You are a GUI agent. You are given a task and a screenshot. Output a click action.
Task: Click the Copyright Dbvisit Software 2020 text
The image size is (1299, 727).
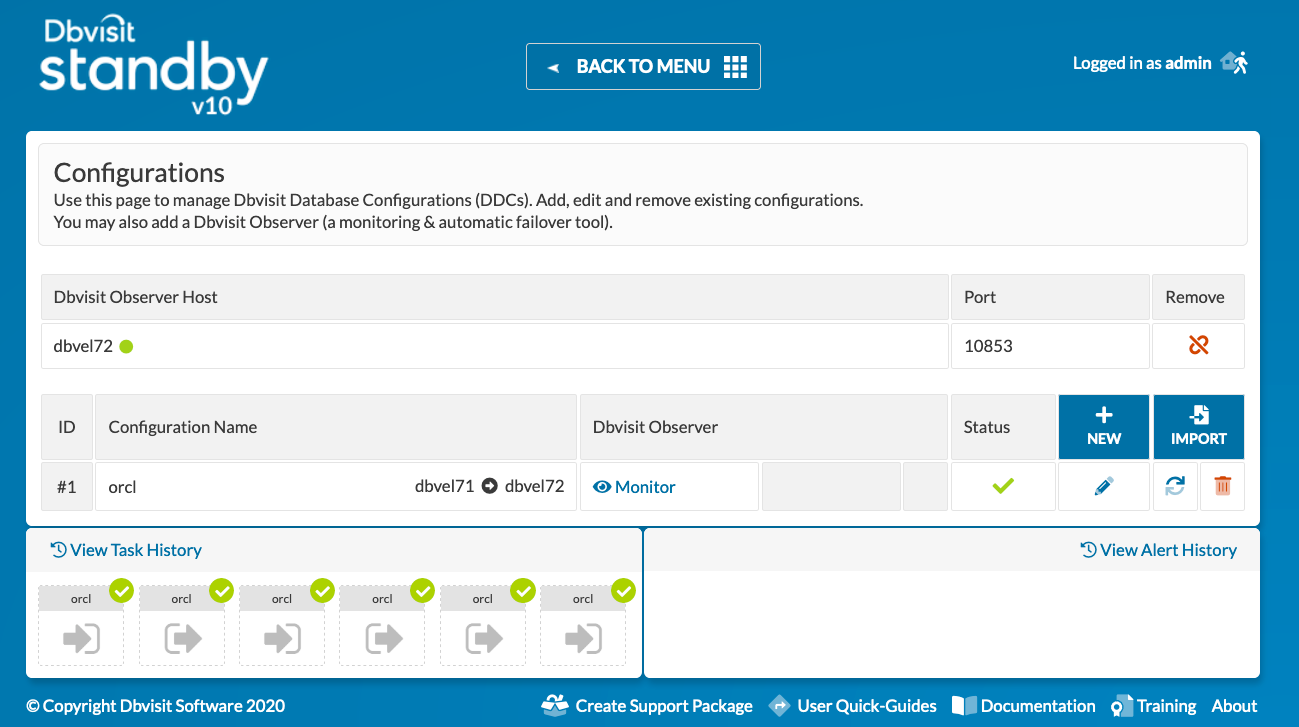point(156,706)
